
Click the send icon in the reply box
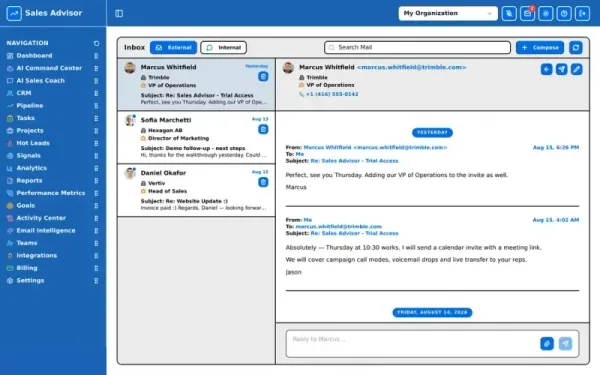565,344
